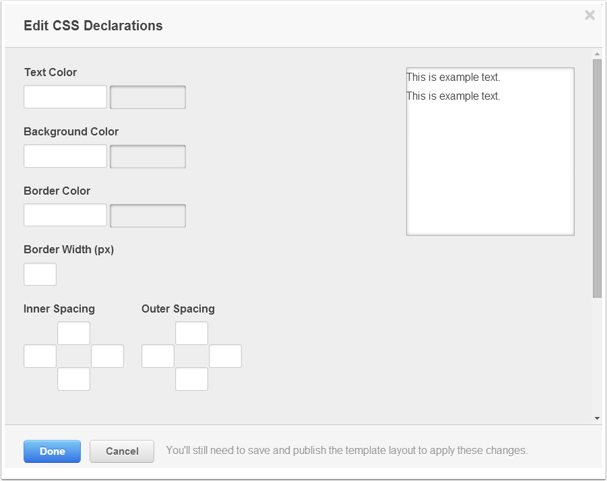Open the Background Color swatch picker

tap(148, 156)
